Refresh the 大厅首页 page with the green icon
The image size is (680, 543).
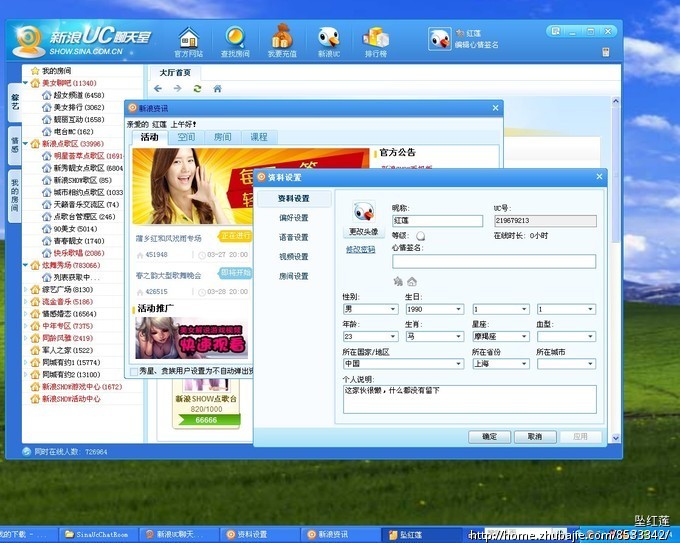tap(197, 88)
